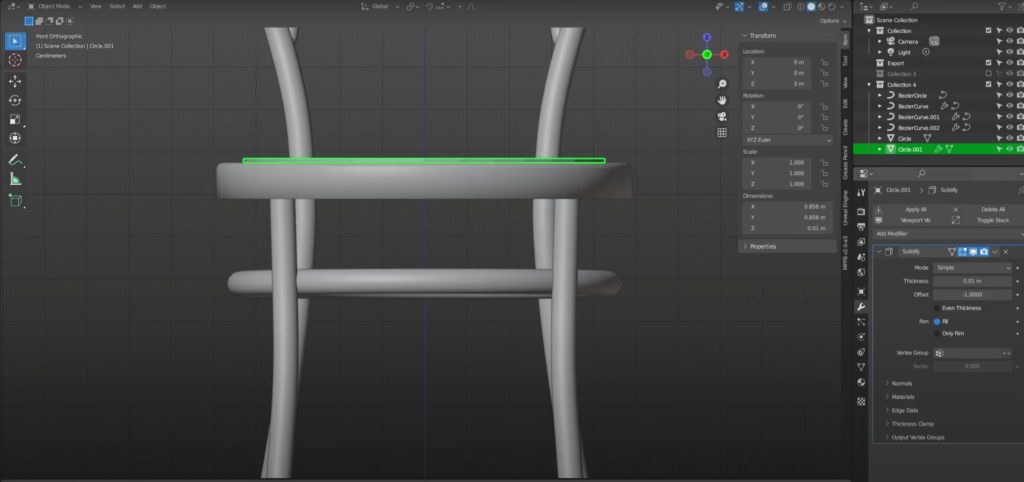Click the hand pan view icon
This screenshot has height=482, width=1024.
click(721, 100)
